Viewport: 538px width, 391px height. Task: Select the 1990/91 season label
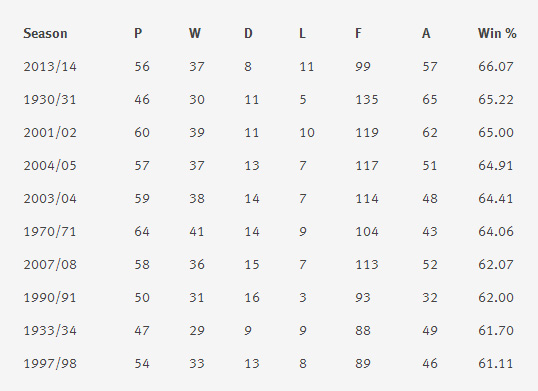pyautogui.click(x=50, y=297)
